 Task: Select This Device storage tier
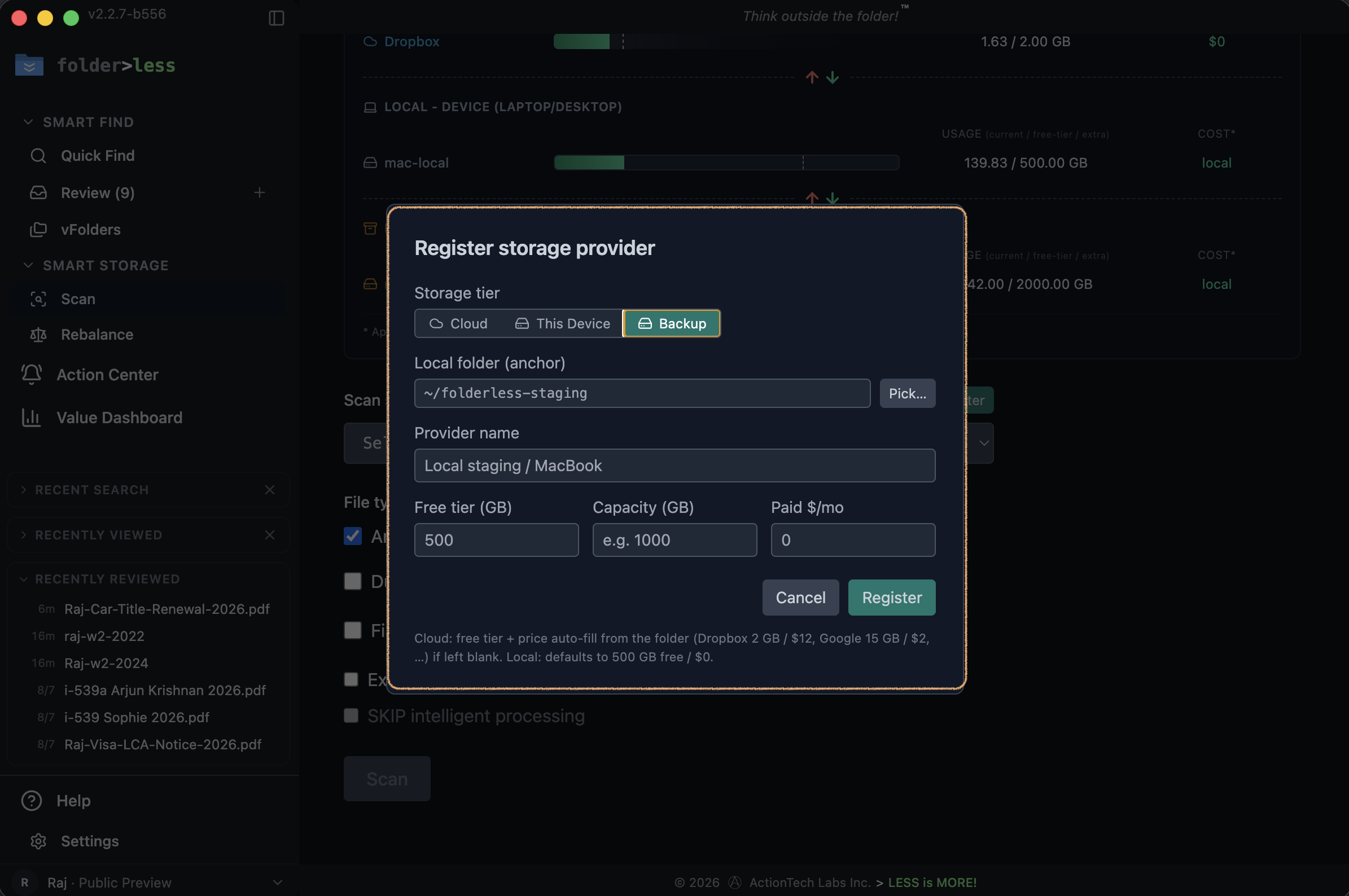[563, 323]
